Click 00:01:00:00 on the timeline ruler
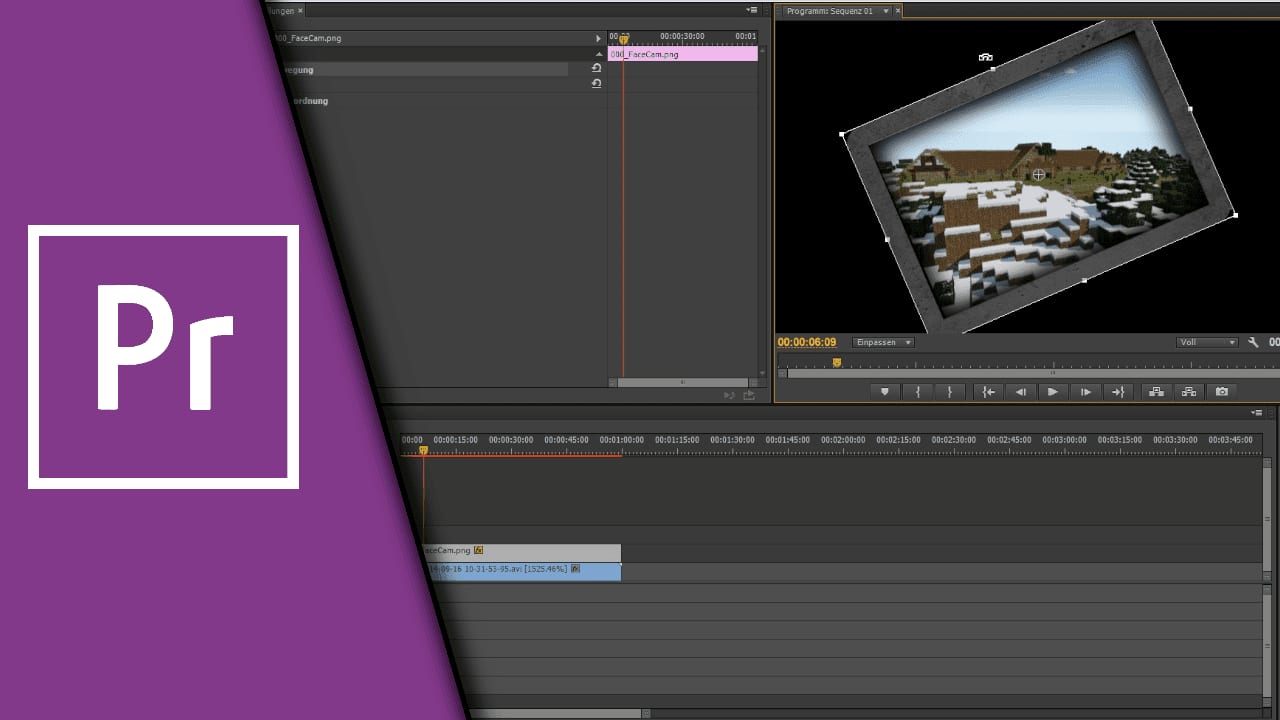1280x720 pixels. coord(622,439)
